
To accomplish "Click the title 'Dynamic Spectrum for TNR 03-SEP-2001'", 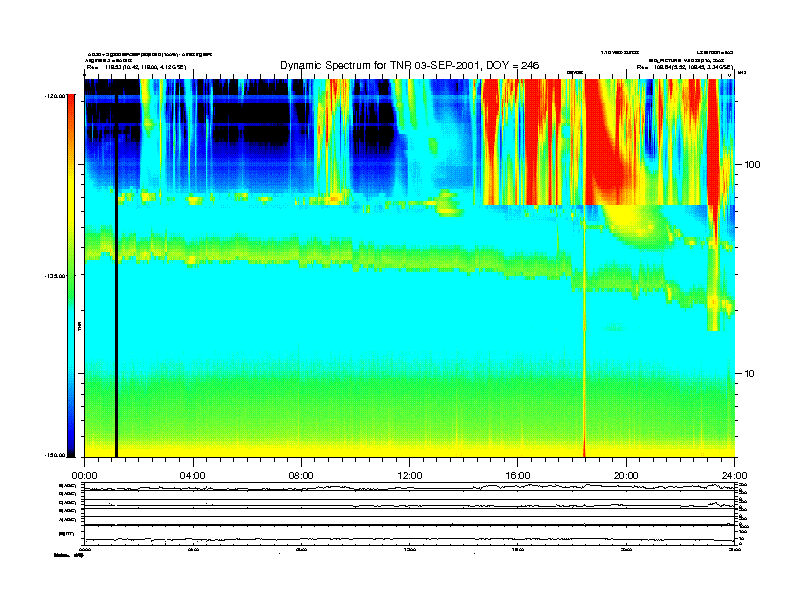I will point(410,65).
